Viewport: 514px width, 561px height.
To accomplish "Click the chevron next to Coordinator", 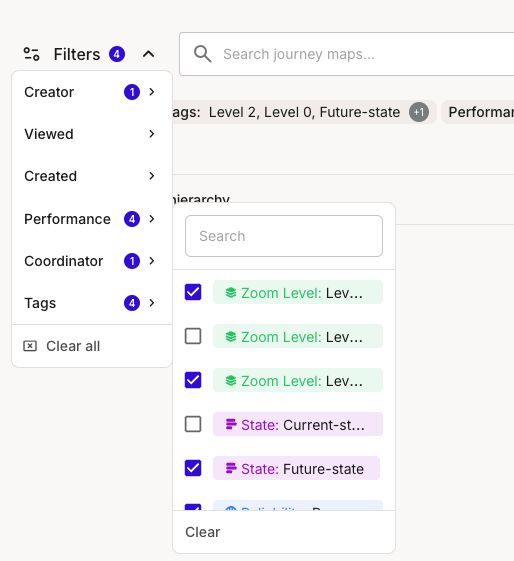I will click(x=152, y=261).
